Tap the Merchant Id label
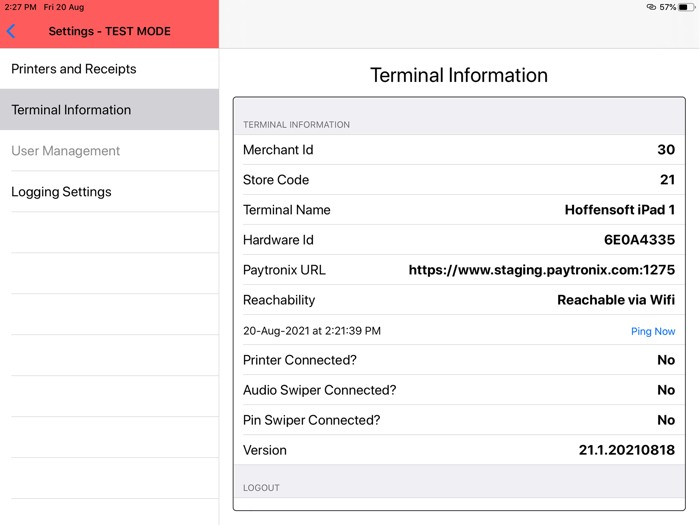700x525 pixels. [278, 150]
